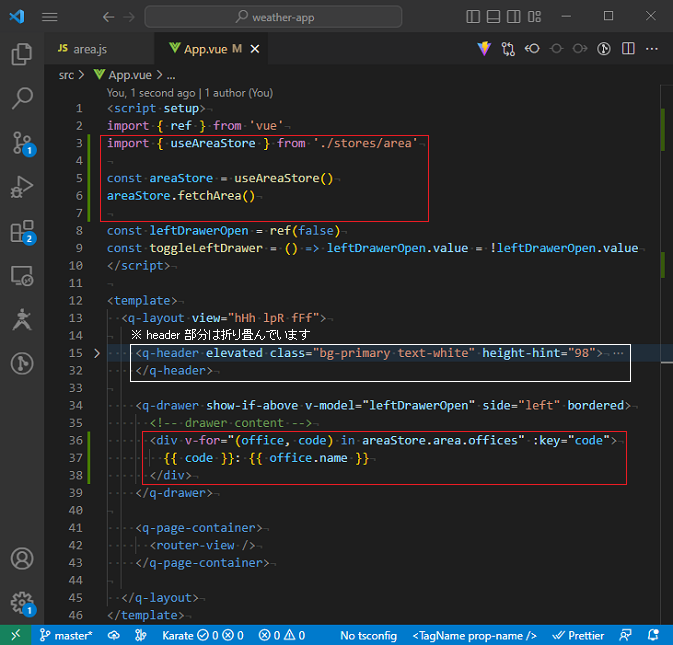673x645 pixels.
Task: Click the 'useAreaStore' import on line 3
Action: click(x=213, y=143)
